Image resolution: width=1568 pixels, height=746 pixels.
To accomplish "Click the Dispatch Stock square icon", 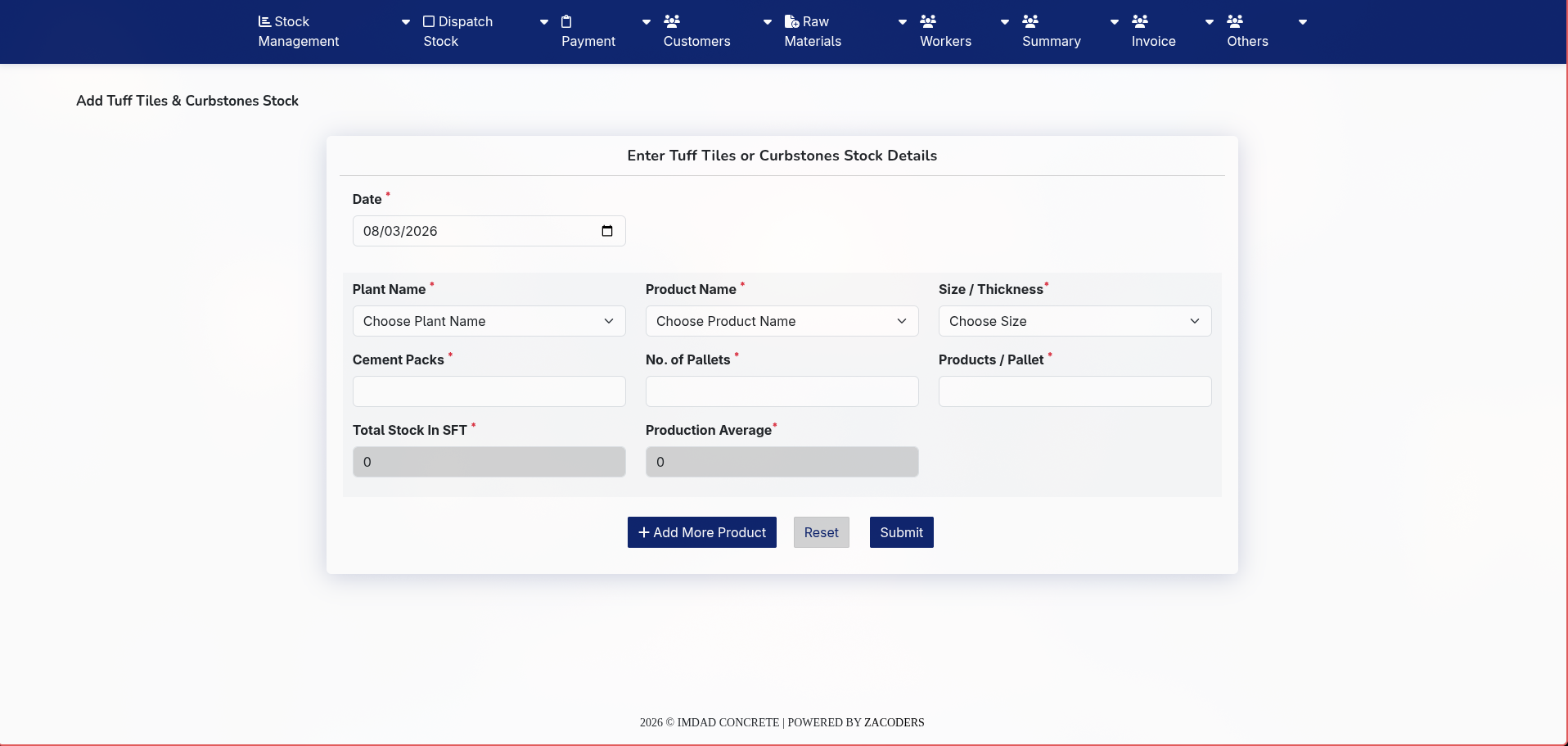I will [x=429, y=21].
